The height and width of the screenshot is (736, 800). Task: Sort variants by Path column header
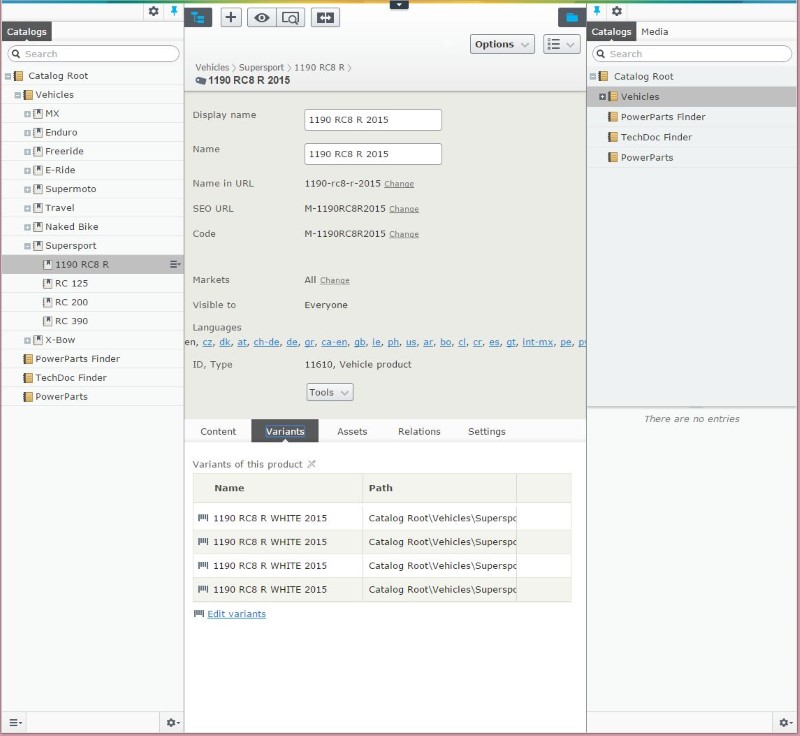click(381, 488)
